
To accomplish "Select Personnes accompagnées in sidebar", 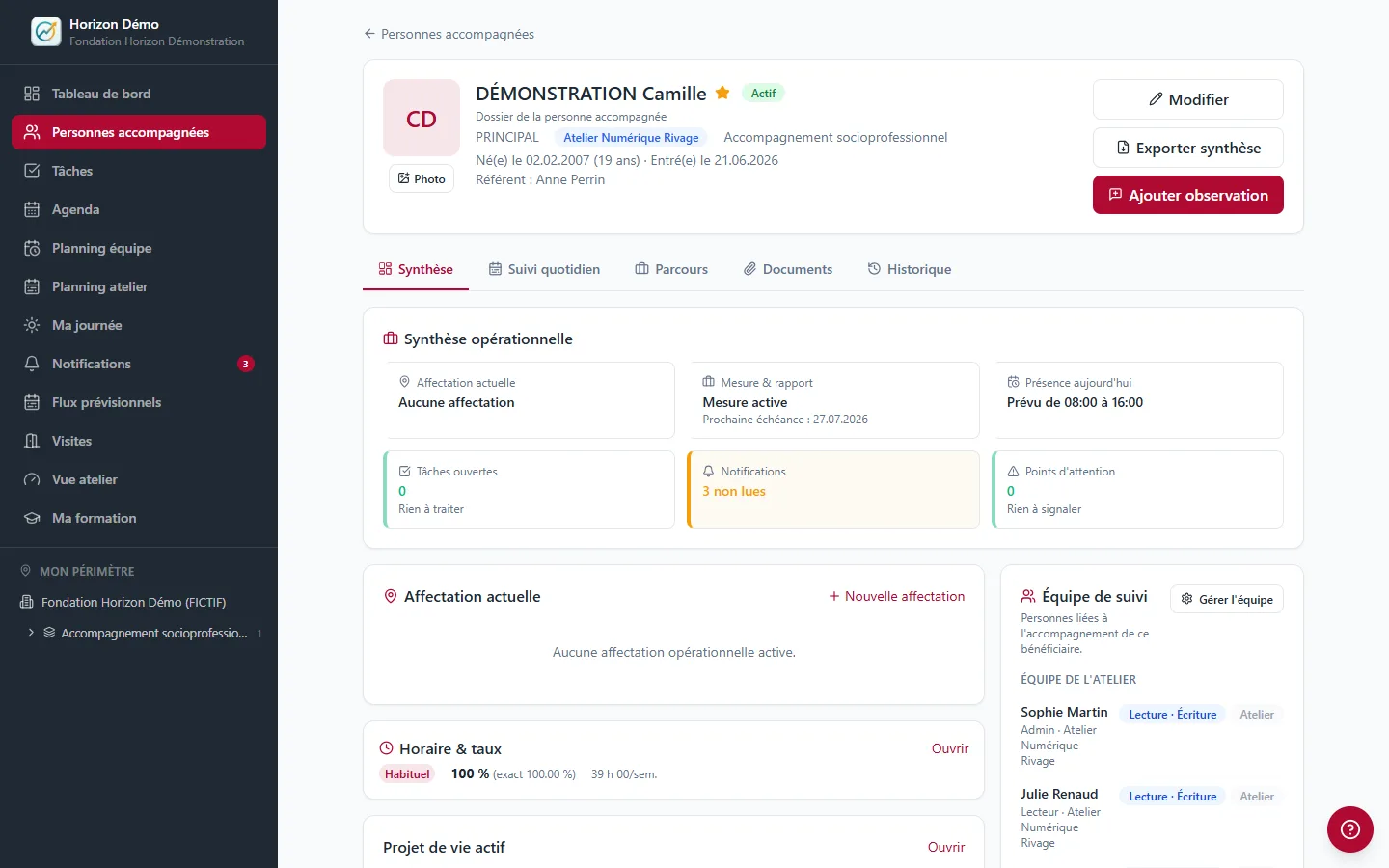I will (x=139, y=132).
